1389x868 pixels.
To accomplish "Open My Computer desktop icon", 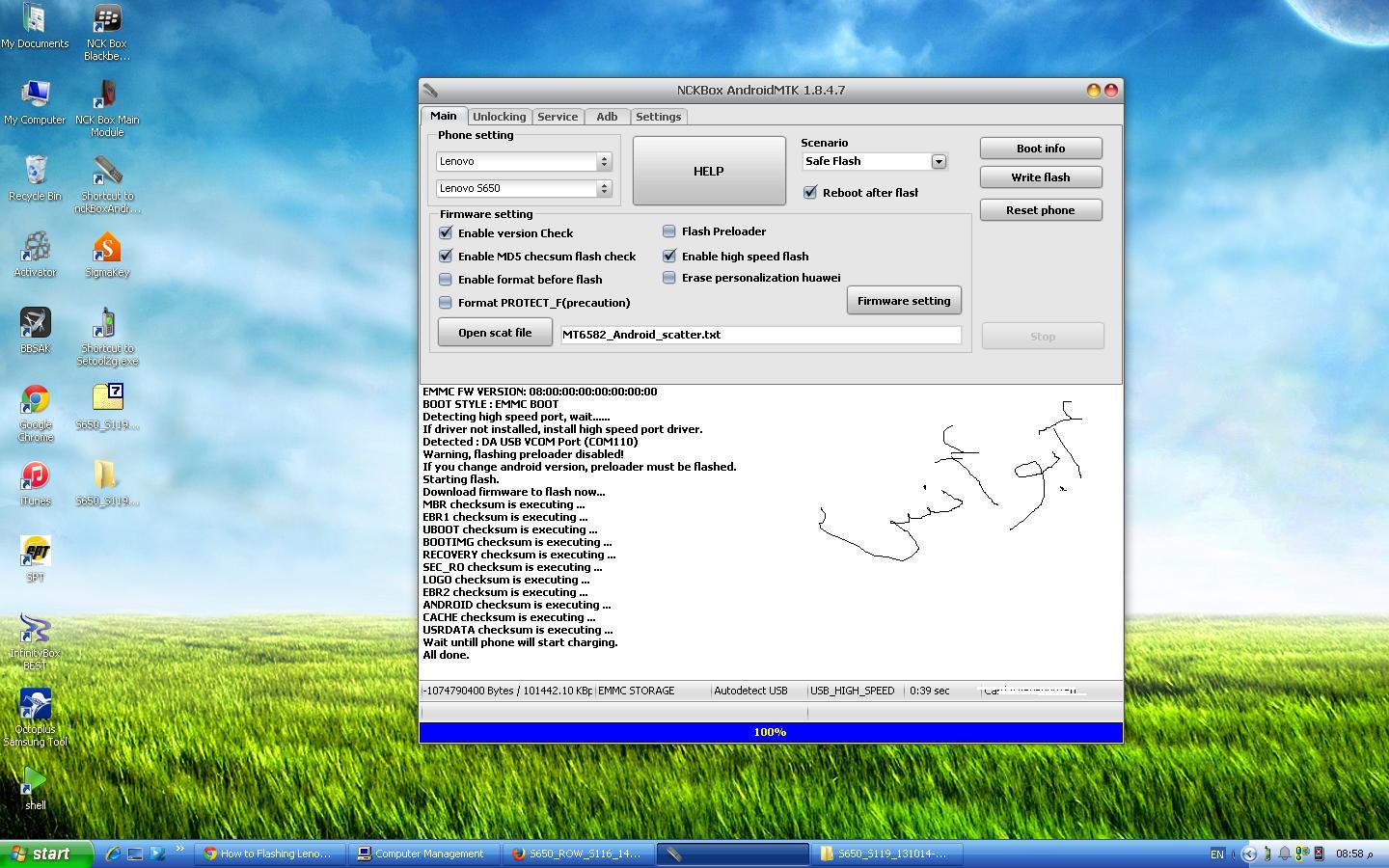I will [x=35, y=102].
